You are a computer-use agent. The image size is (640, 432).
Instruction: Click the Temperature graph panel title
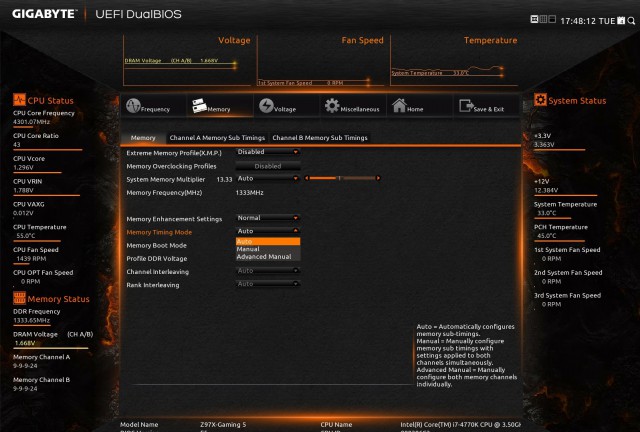pyautogui.click(x=491, y=40)
